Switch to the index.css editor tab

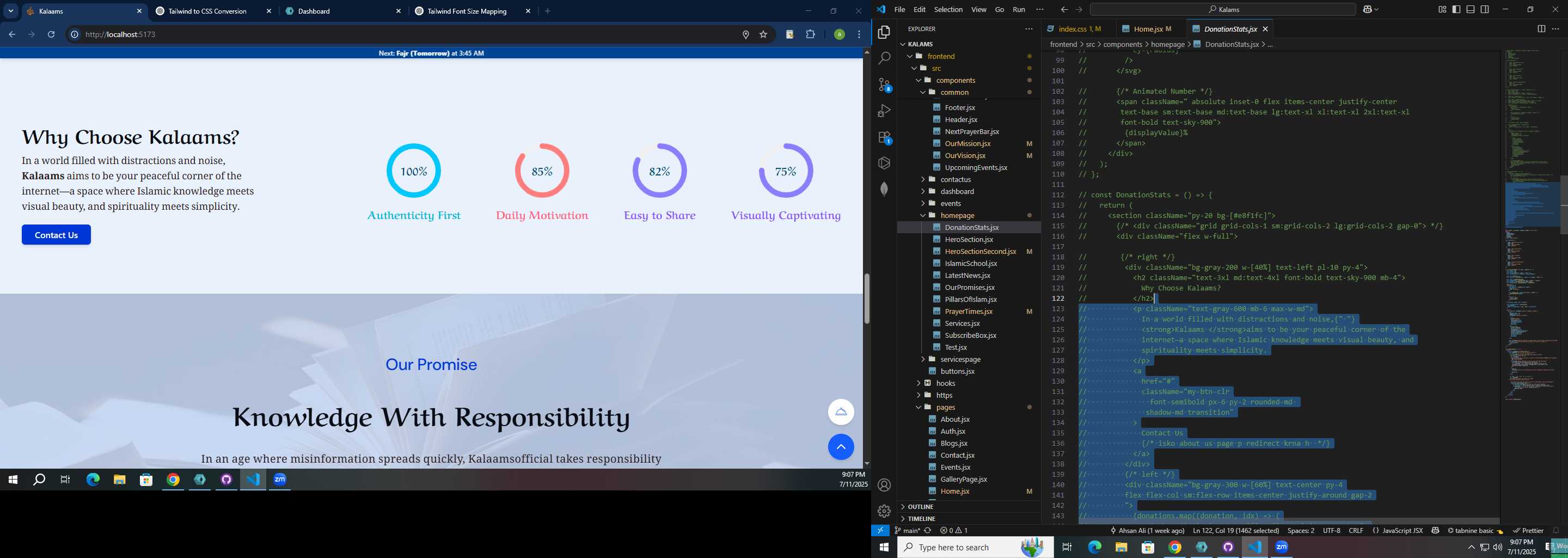click(x=1079, y=29)
